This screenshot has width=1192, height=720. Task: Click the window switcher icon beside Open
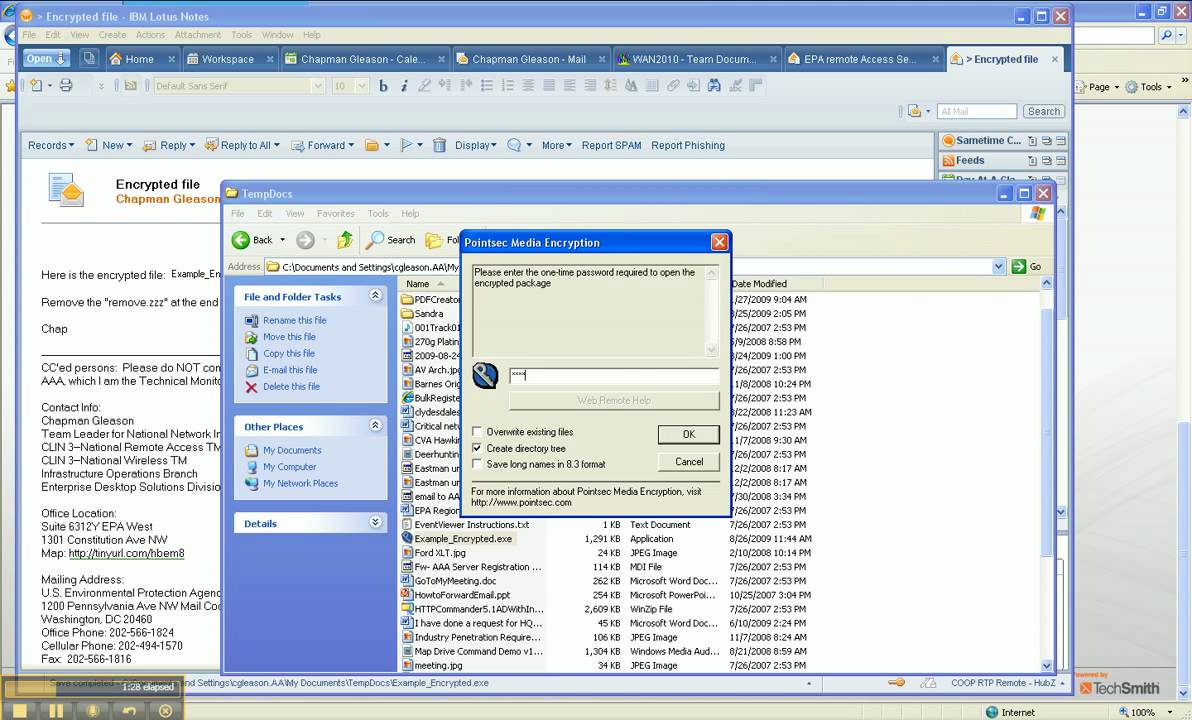(89, 59)
